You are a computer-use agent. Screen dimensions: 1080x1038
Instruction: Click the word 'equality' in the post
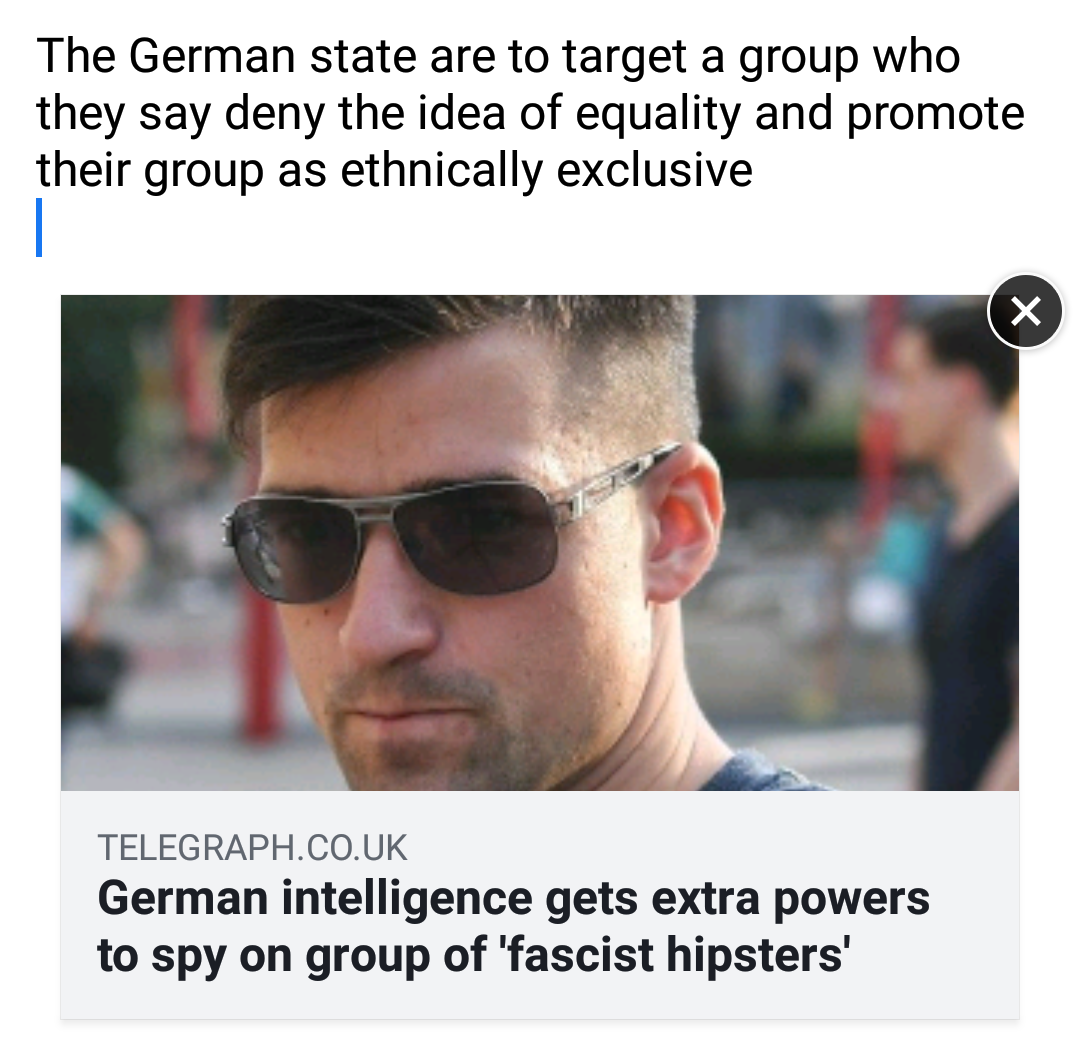[658, 114]
